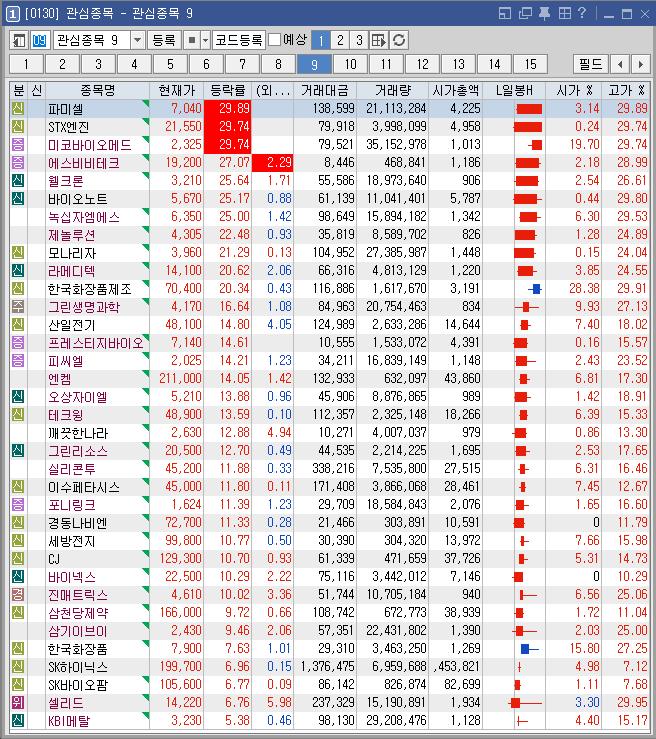The width and height of the screenshot is (656, 739).
Task: Click the 거래량 column header
Action: click(393, 90)
